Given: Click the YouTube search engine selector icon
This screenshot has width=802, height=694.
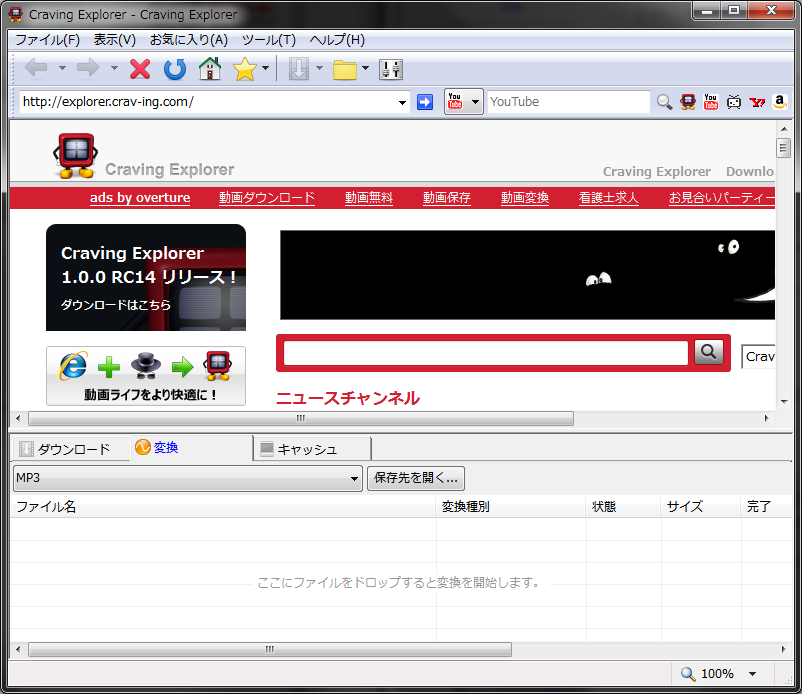Looking at the screenshot, I should click(455, 101).
